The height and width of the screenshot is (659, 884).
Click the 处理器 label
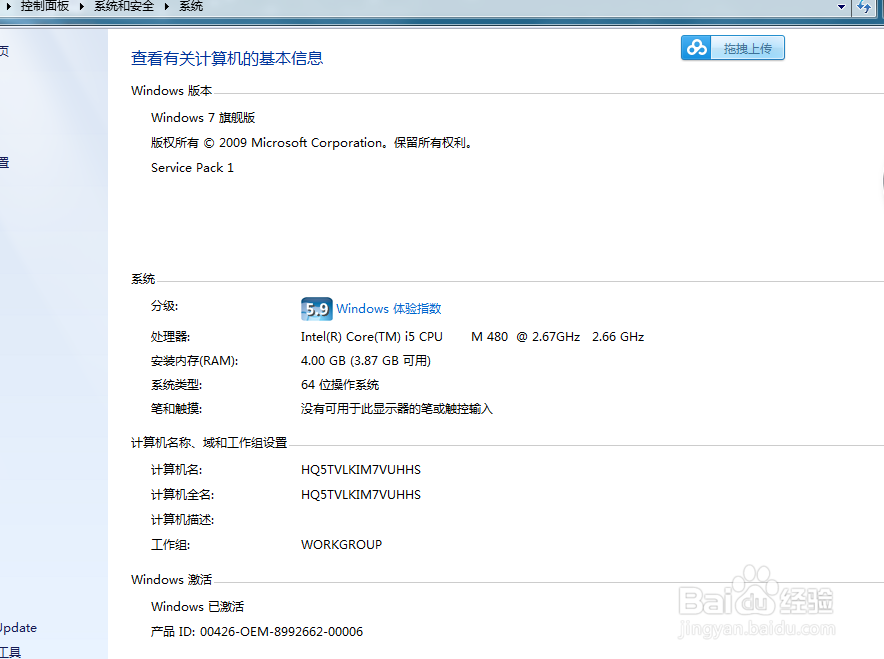coord(171,337)
